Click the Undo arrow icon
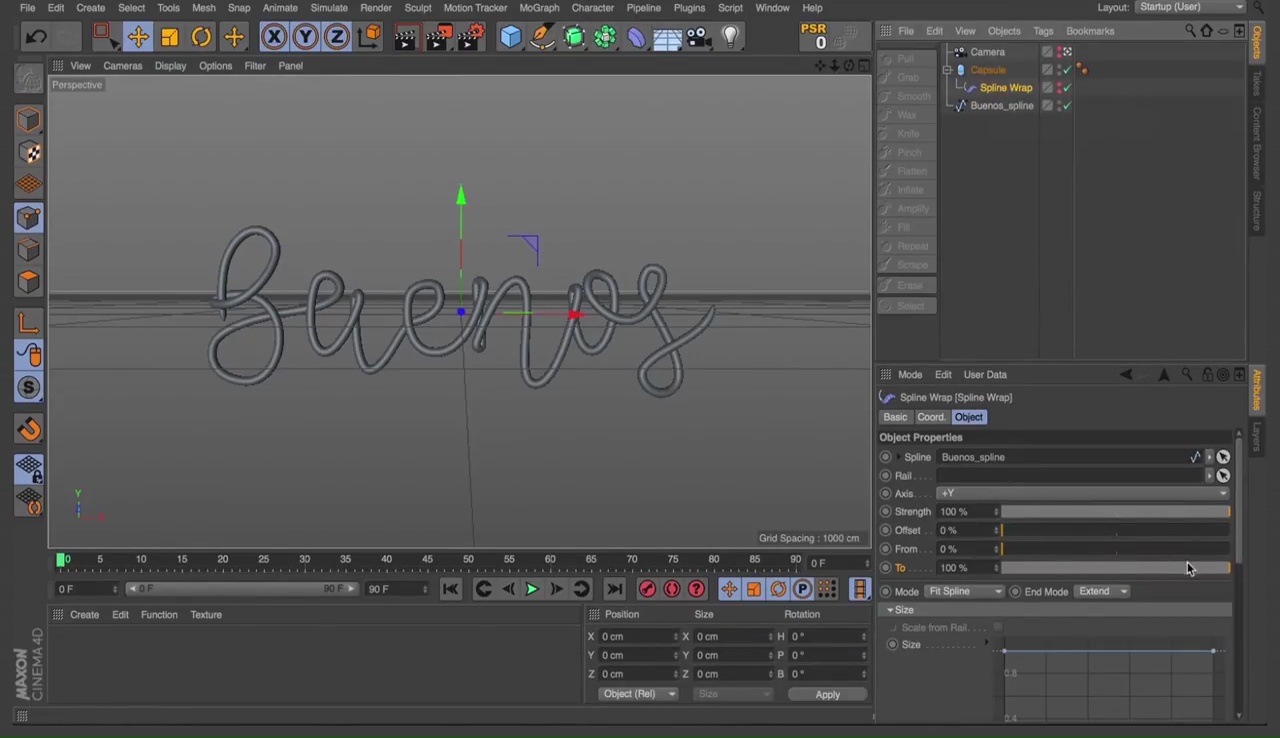The width and height of the screenshot is (1280, 738). tap(36, 38)
